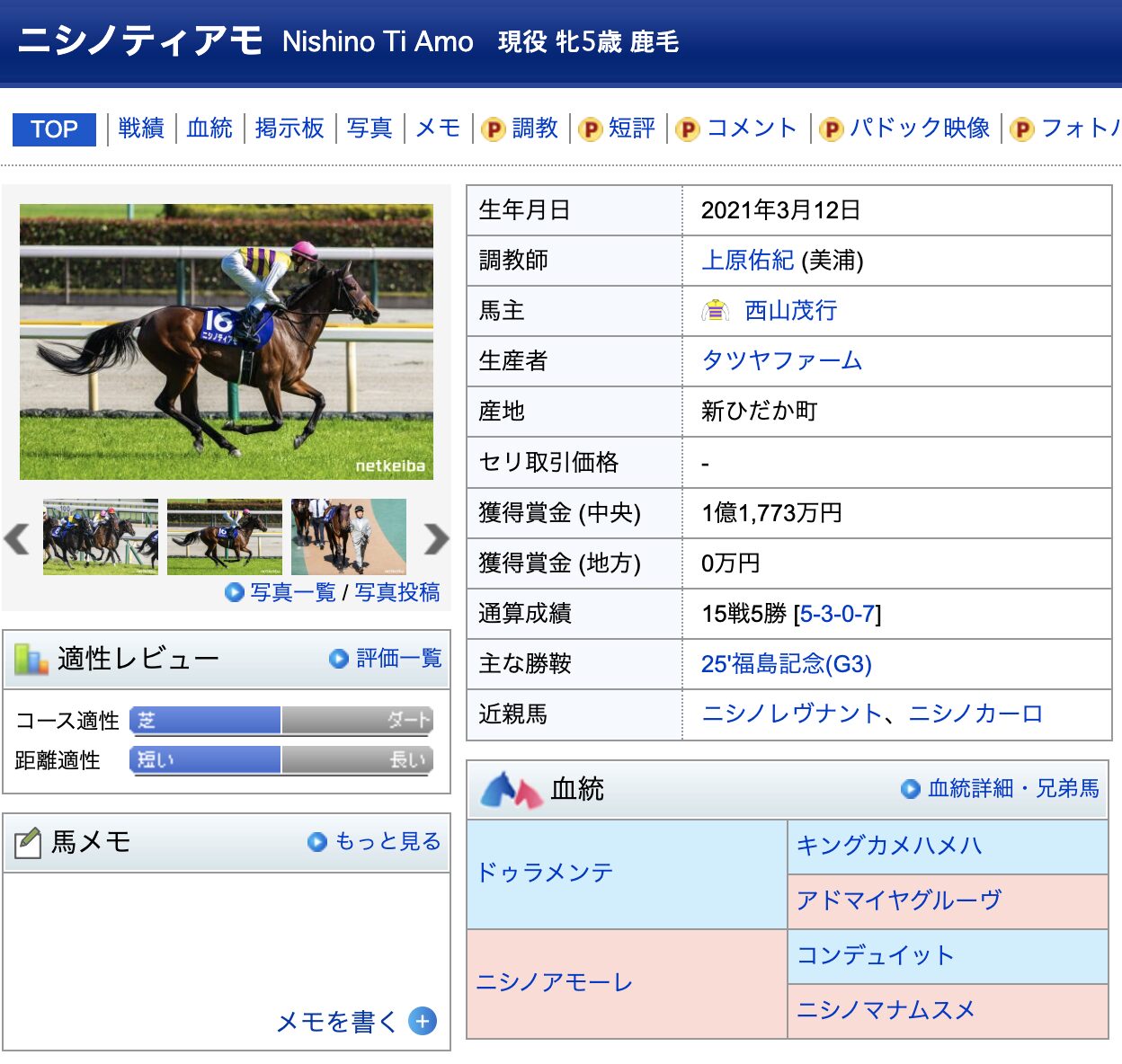
Task: Open the もっと見る link
Action: tap(387, 841)
